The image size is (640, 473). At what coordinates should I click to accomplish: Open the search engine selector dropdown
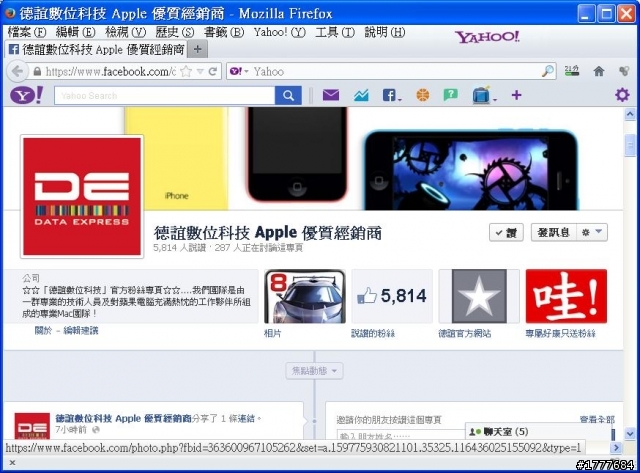coord(239,71)
